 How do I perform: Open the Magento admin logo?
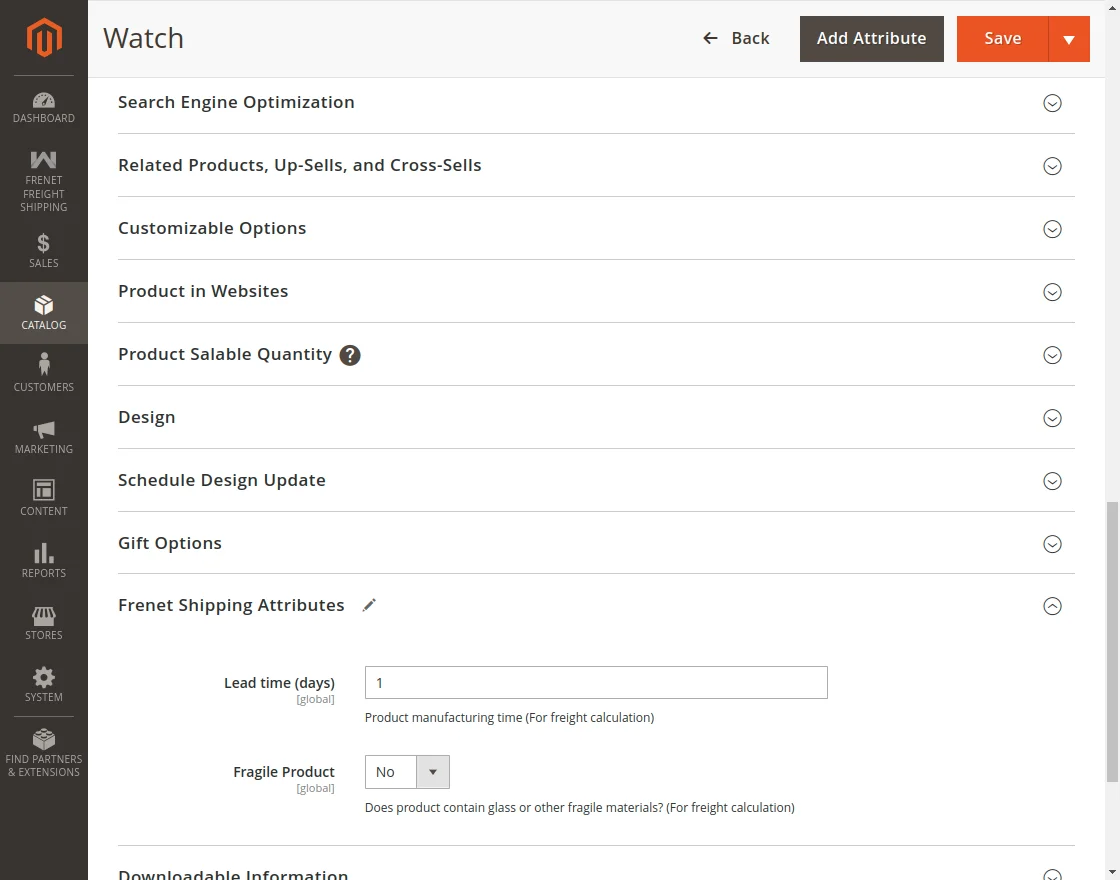43,38
